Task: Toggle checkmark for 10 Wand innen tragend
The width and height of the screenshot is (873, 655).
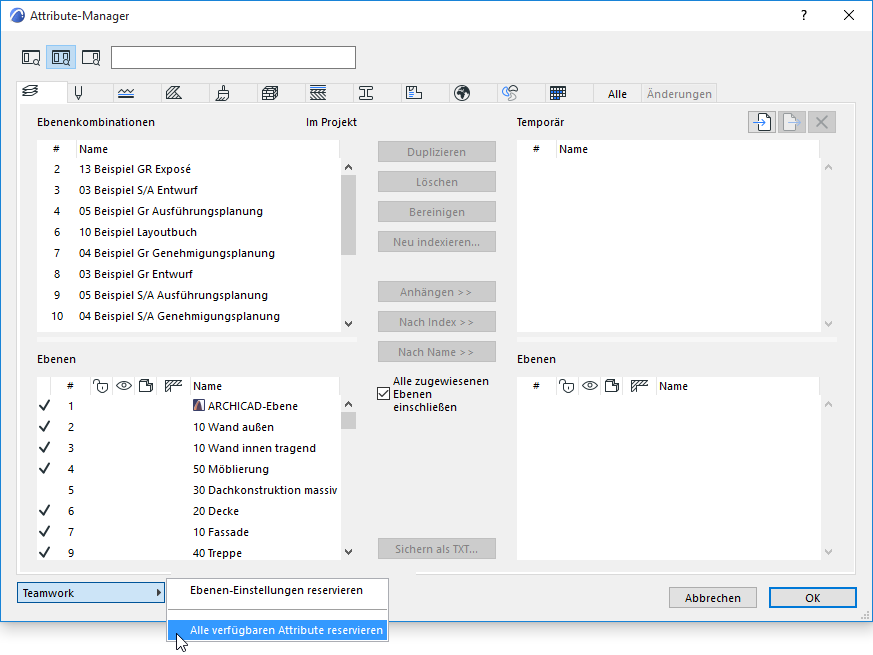Action: (45, 448)
